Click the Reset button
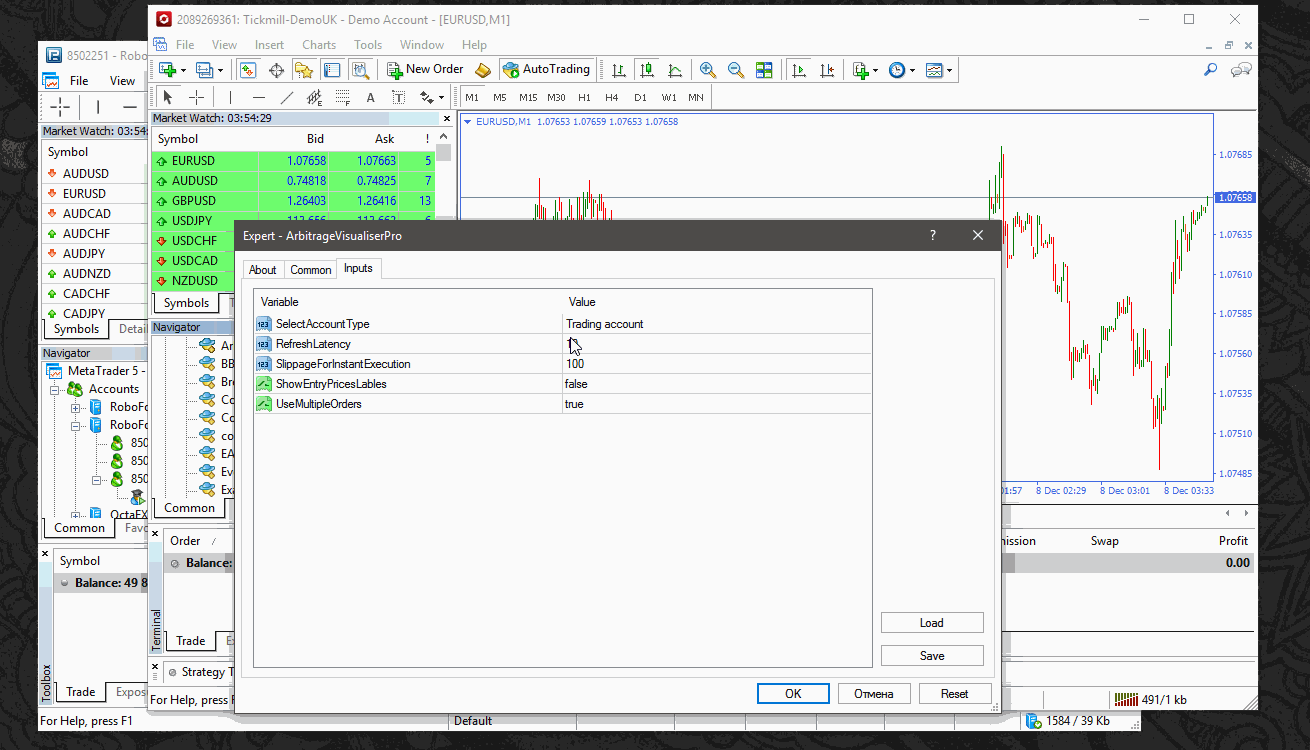Image resolution: width=1310 pixels, height=750 pixels. tap(955, 693)
